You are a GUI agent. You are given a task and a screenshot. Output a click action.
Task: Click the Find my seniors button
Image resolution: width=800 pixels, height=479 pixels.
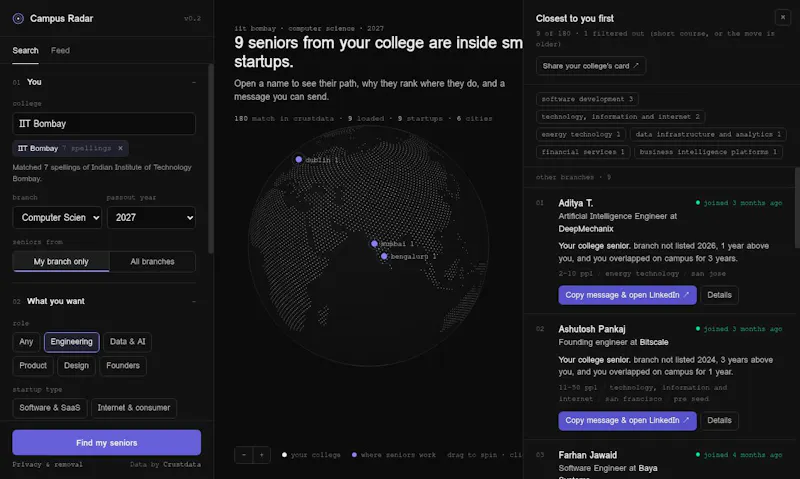[x=107, y=442]
